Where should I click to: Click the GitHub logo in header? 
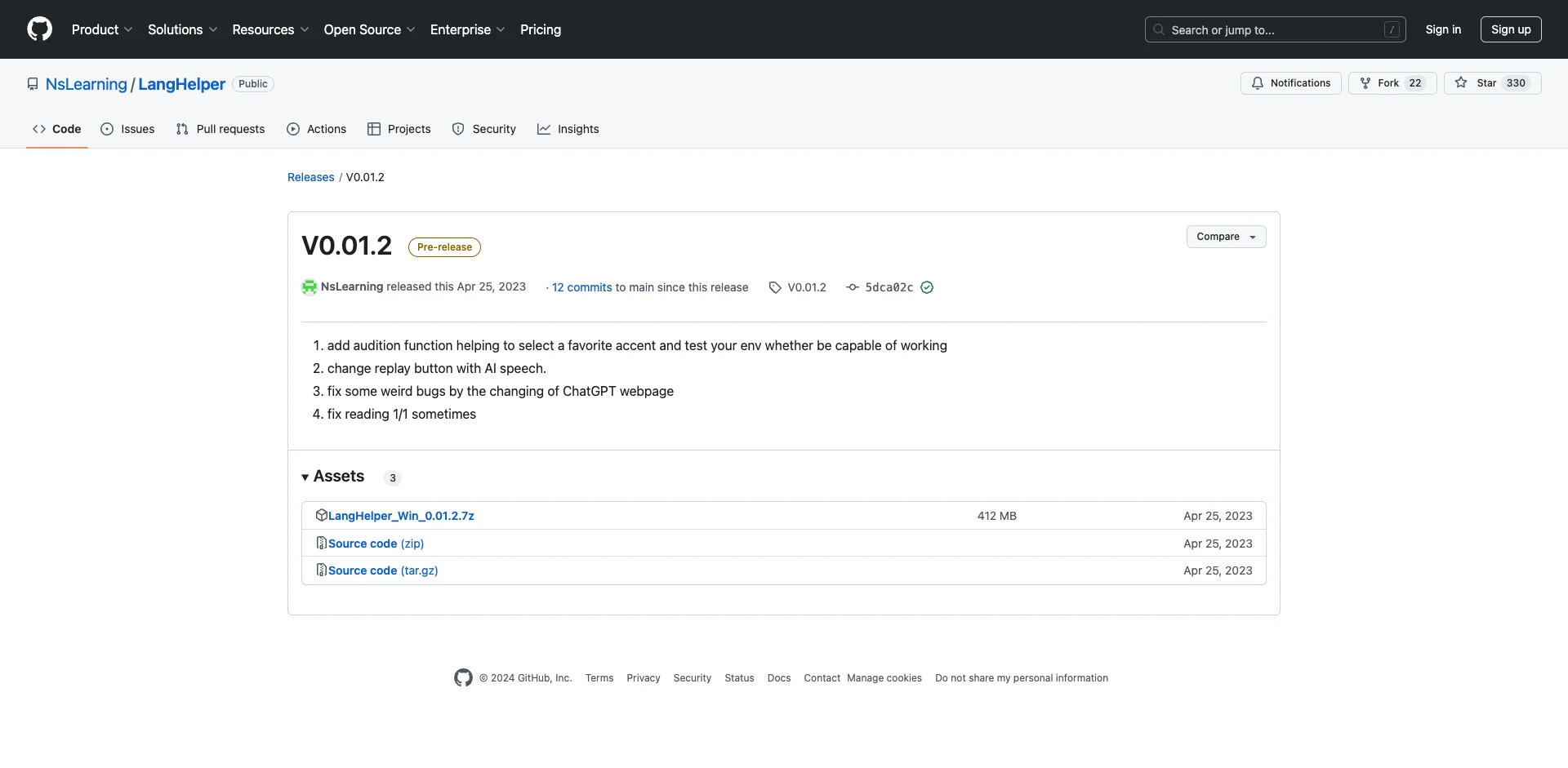pos(39,29)
